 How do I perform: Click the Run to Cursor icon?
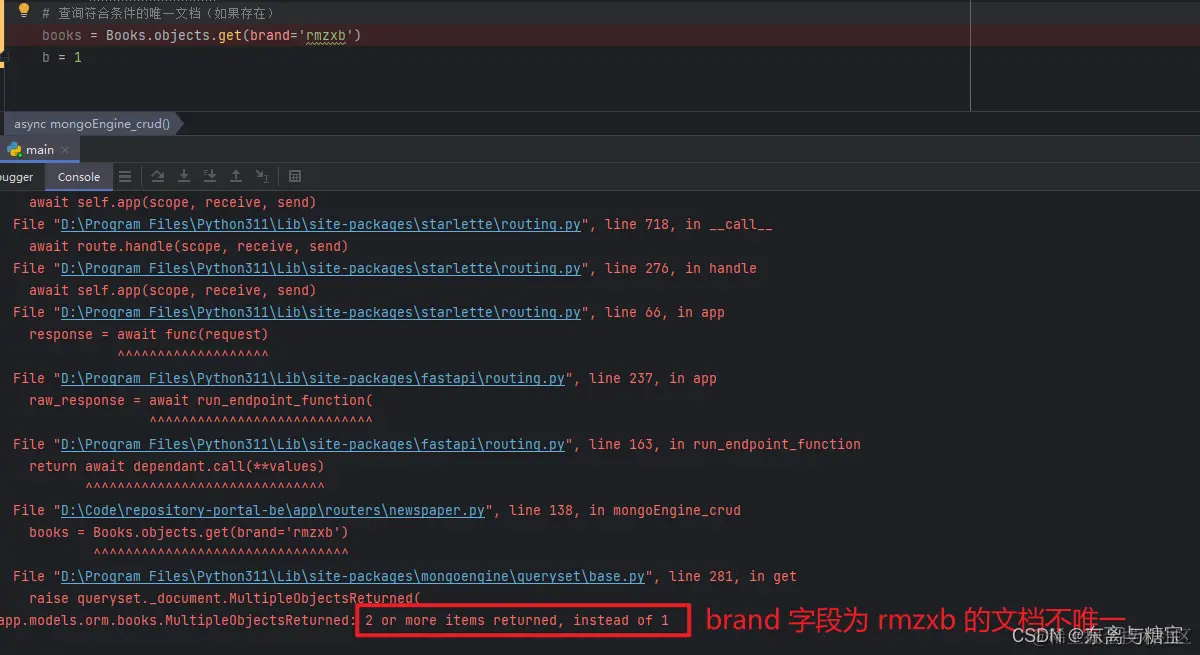point(262,176)
